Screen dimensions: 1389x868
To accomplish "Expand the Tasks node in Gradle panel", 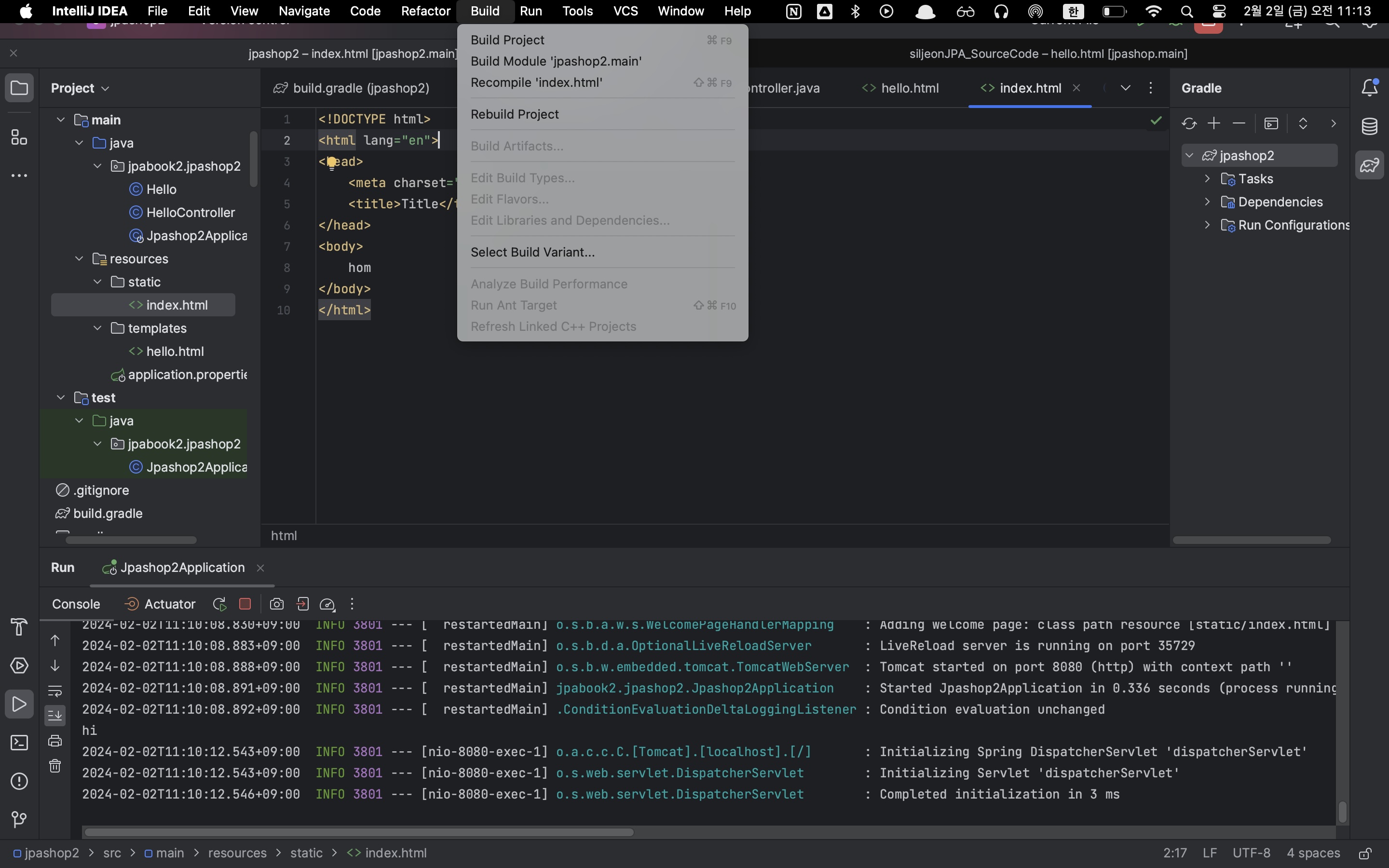I will click(1207, 178).
